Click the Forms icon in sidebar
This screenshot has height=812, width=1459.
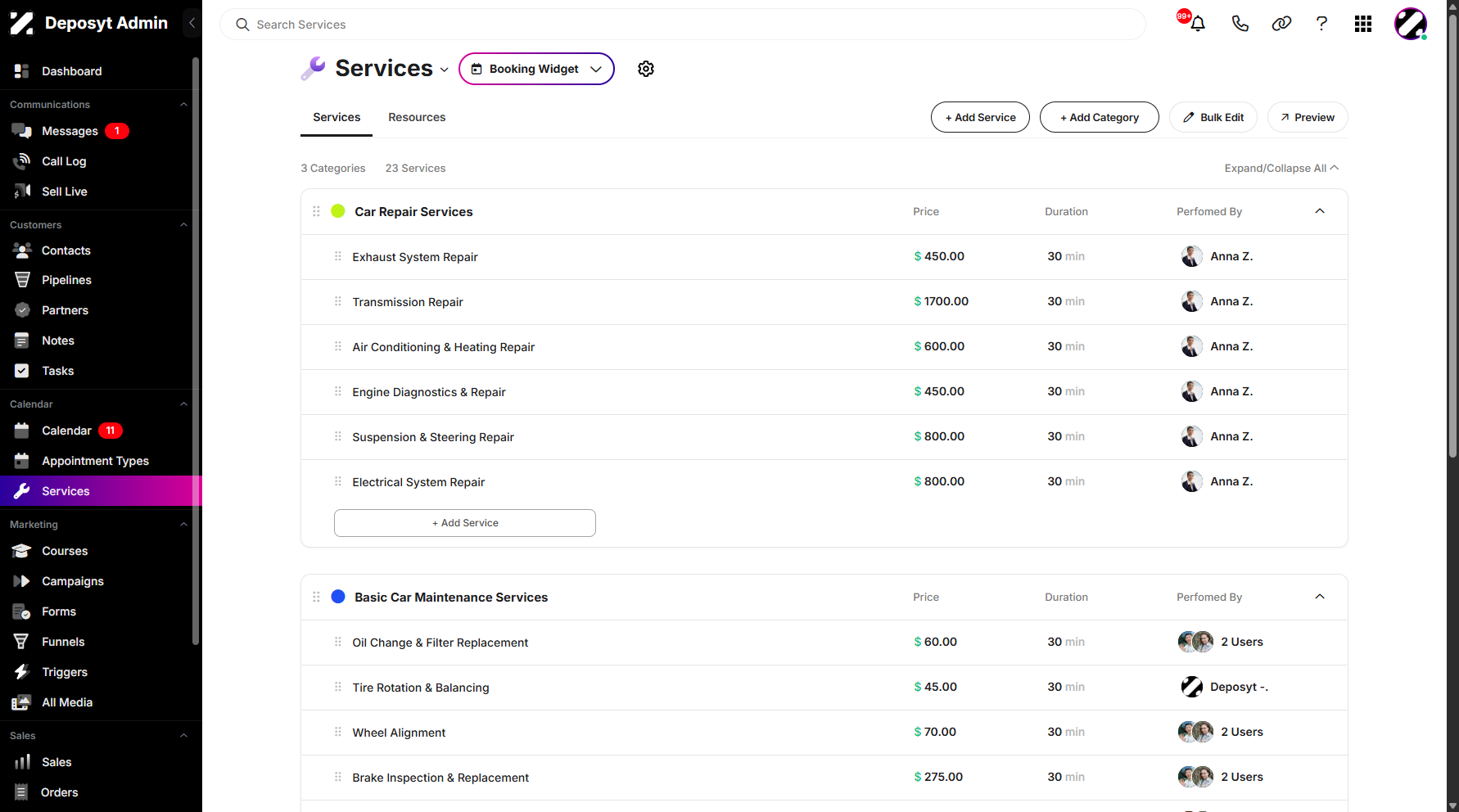[x=22, y=611]
